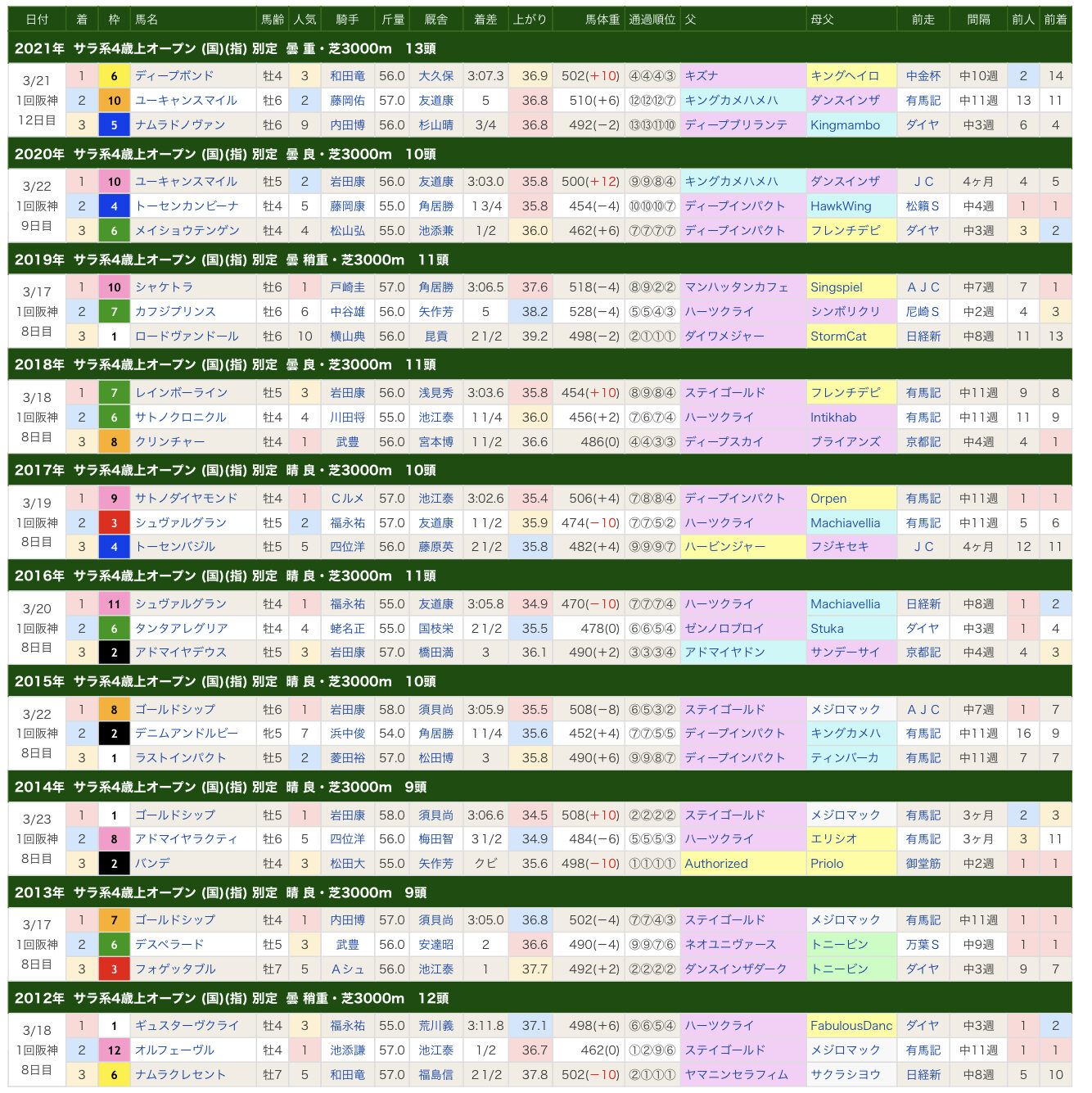The image size is (1092, 1093).
Task: Open sire link ダイワメジャー
Action: (x=724, y=336)
